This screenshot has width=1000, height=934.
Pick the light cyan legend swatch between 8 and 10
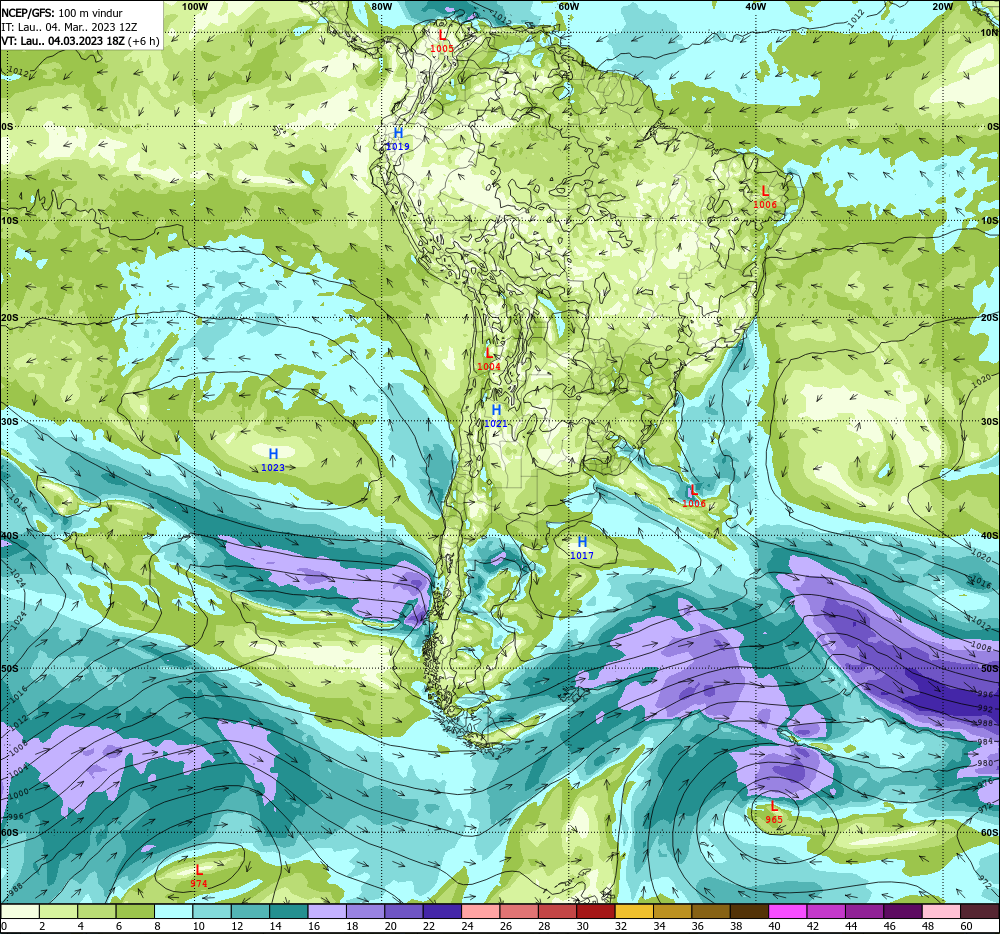[x=173, y=911]
